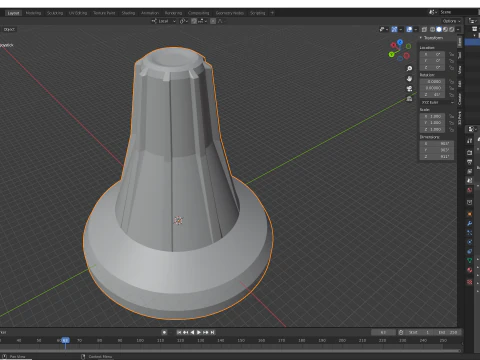Switch to the Modeling workspace tab
The width and height of the screenshot is (480, 360).
tap(33, 13)
